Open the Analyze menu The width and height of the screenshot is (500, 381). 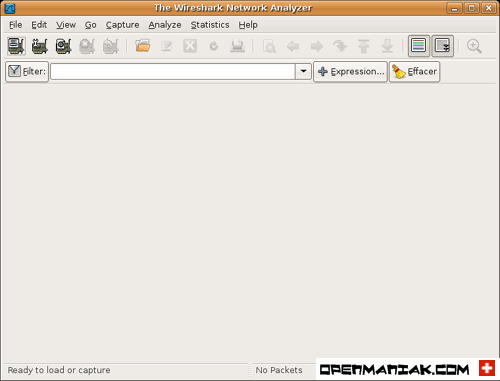(x=165, y=25)
